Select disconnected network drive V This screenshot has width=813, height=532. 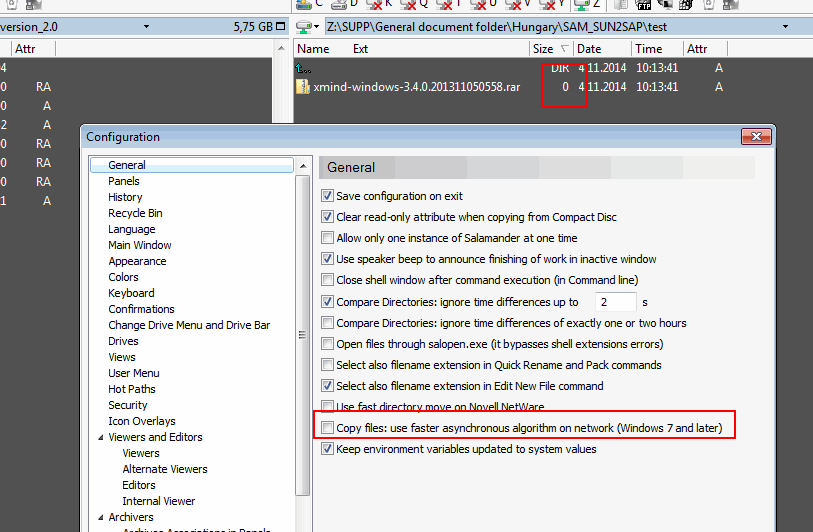[517, 4]
